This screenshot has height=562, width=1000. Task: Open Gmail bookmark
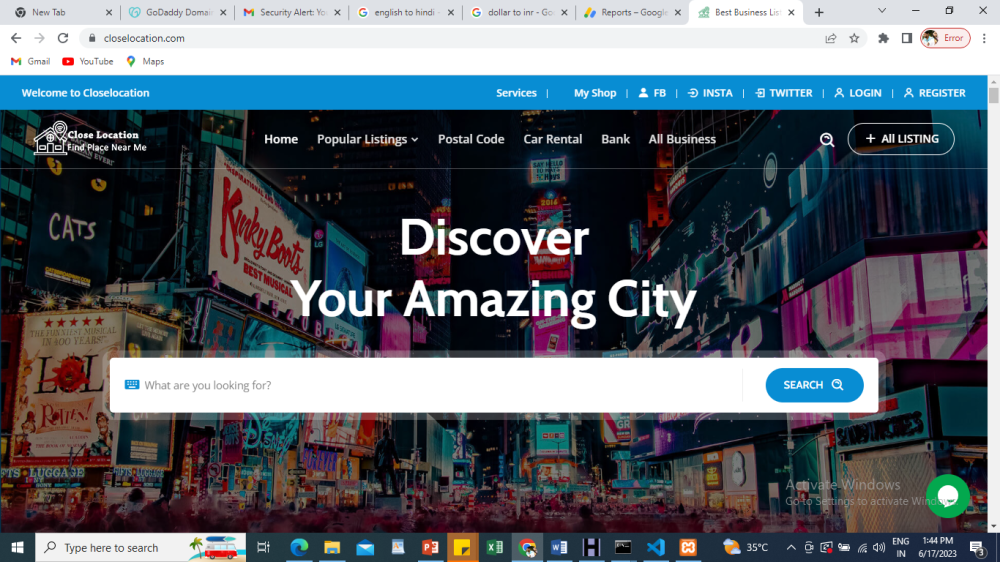click(31, 61)
